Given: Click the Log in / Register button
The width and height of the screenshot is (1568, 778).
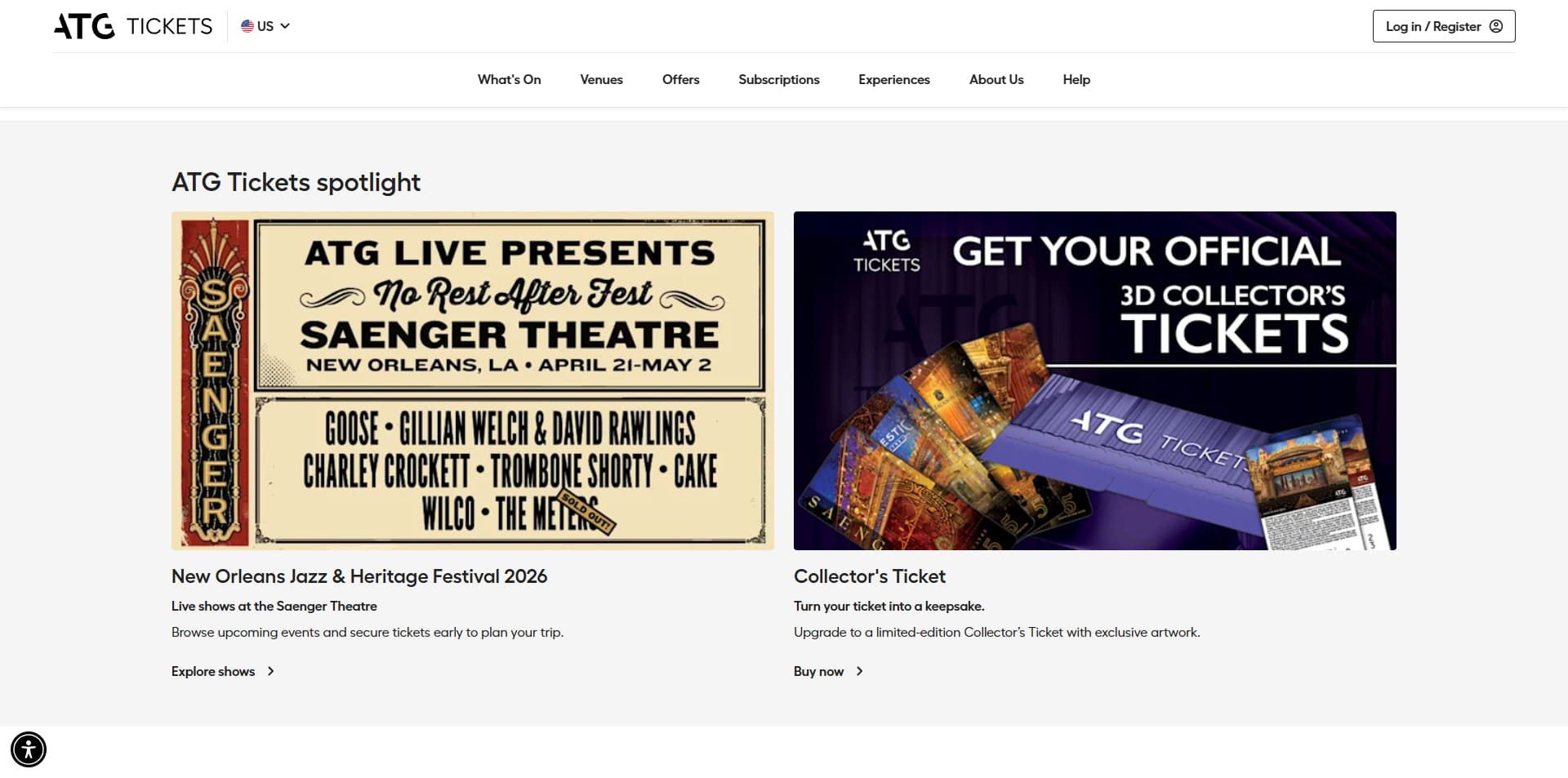Looking at the screenshot, I should coord(1443,26).
